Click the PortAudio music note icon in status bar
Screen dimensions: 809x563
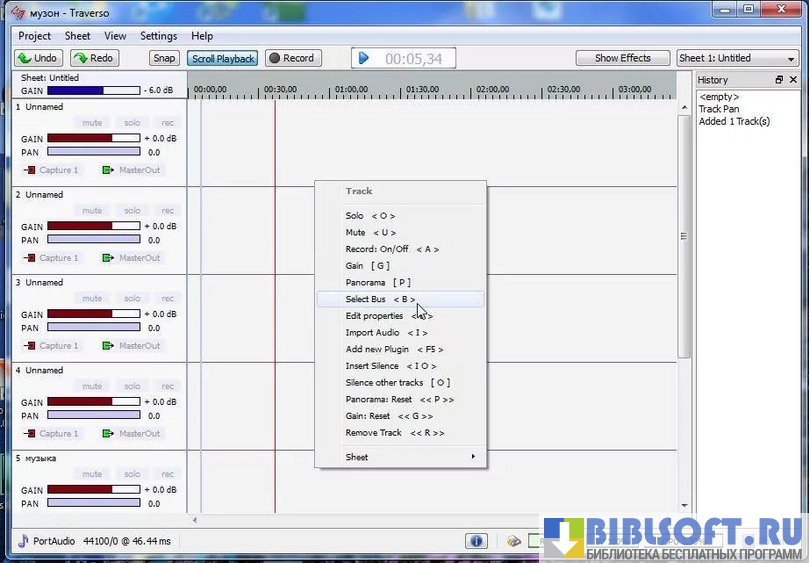pos(23,541)
